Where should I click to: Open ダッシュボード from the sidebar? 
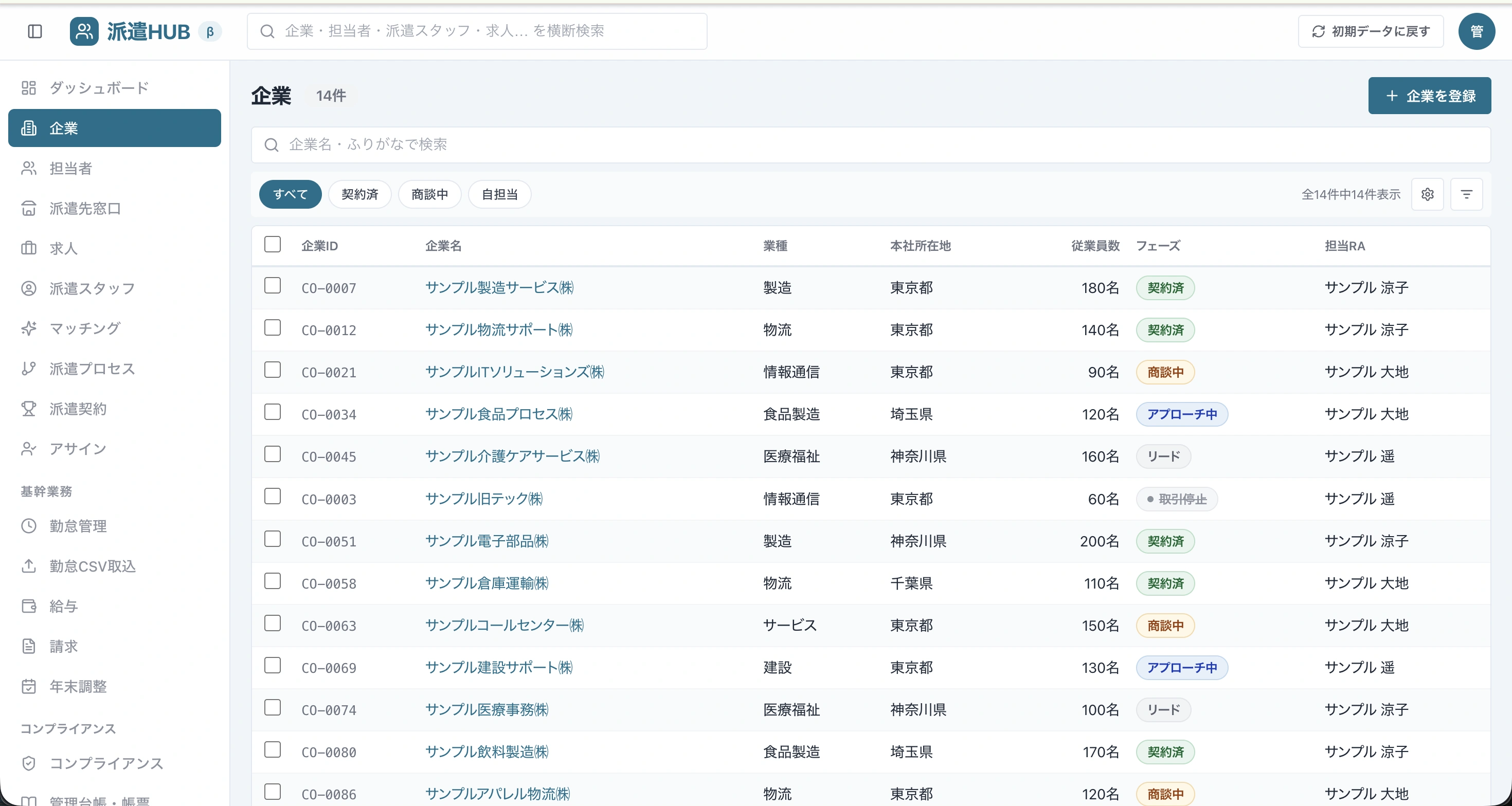click(x=115, y=88)
